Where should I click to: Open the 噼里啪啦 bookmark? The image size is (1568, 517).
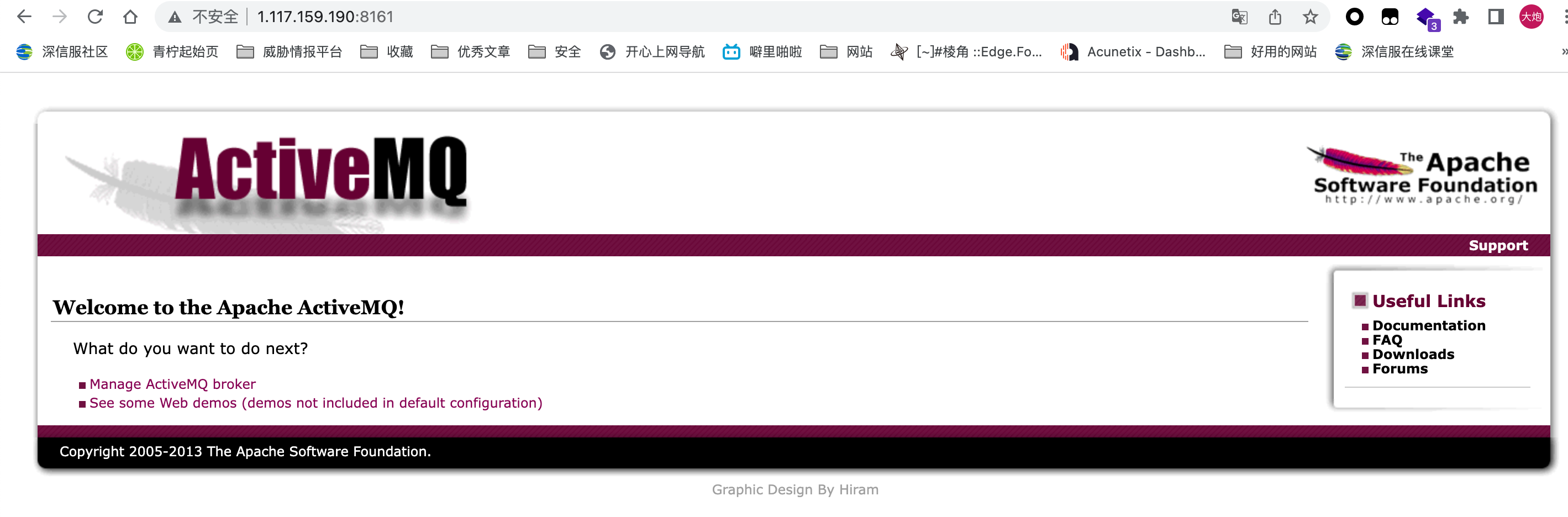762,52
